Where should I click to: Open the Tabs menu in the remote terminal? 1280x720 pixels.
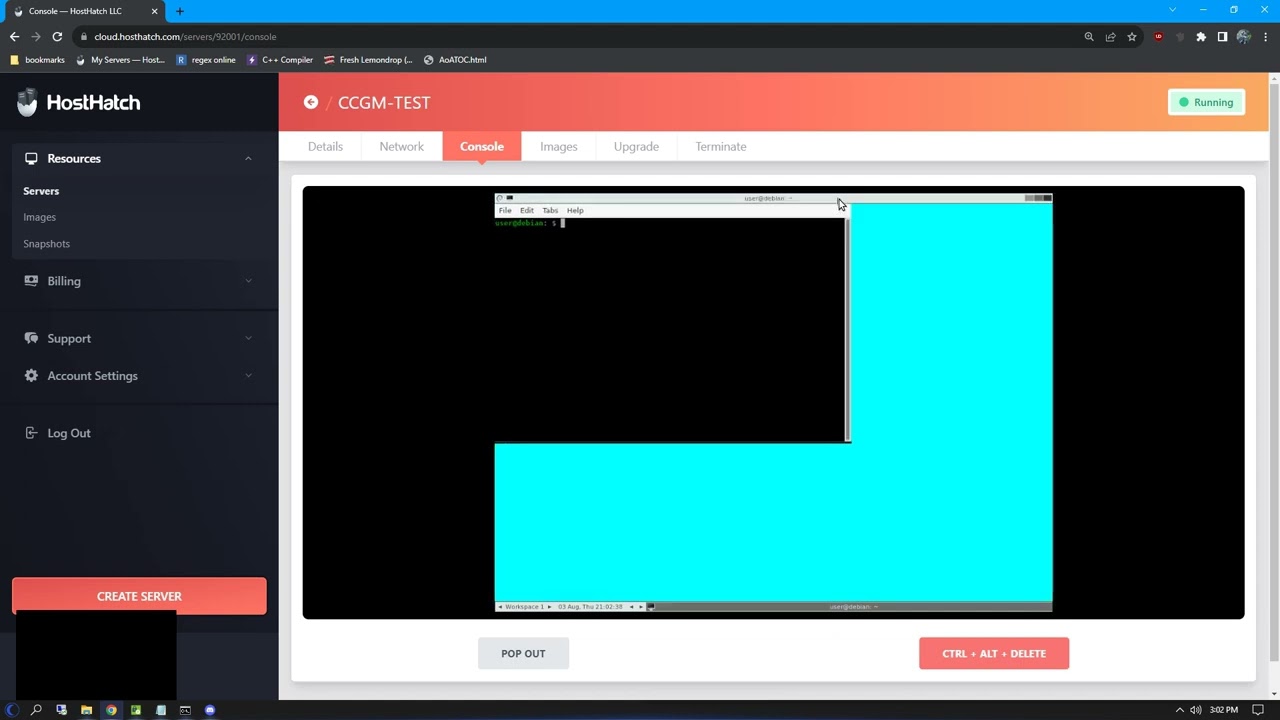pos(550,210)
